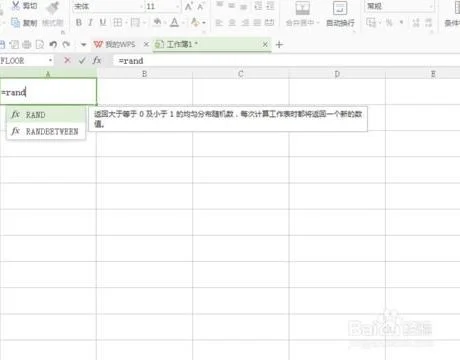Image resolution: width=460 pixels, height=360 pixels.
Task: Add a new document tab with plus
Action: tap(279, 44)
